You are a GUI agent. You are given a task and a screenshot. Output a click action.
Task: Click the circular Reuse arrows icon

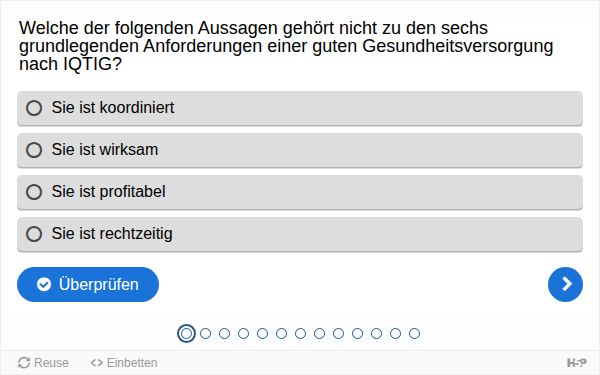24,363
